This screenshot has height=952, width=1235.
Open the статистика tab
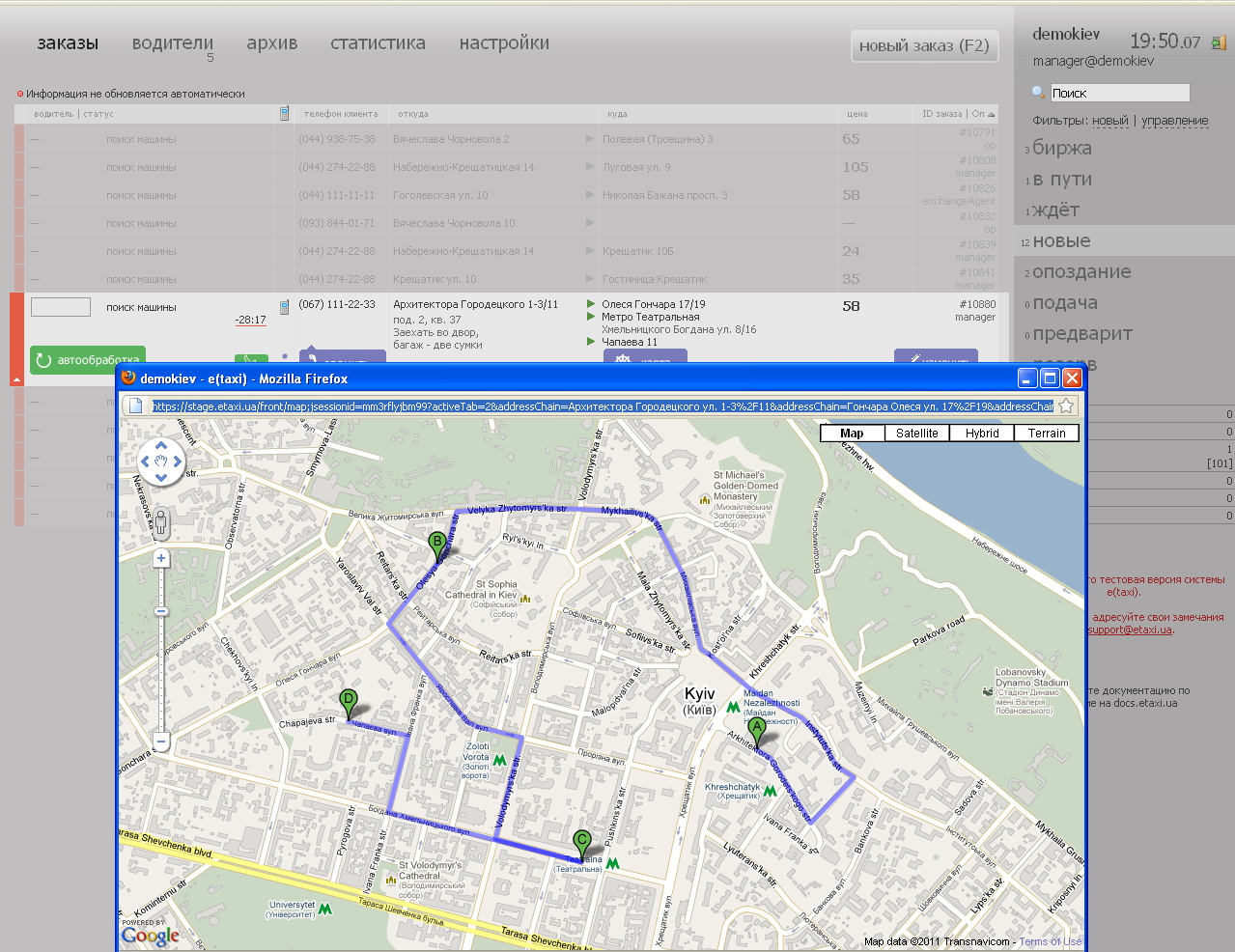(378, 42)
